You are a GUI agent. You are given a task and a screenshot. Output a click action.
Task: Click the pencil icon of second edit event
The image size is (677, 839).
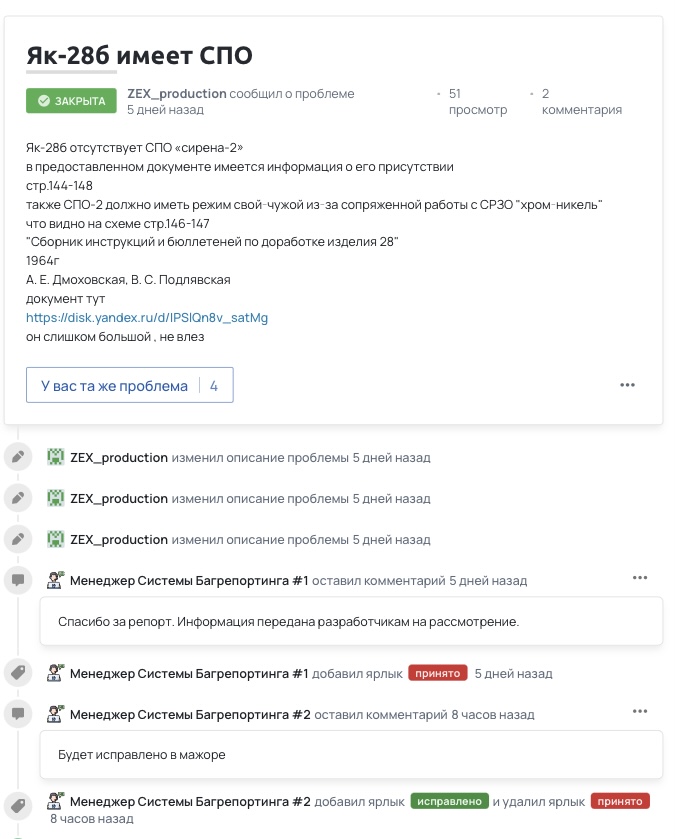(17, 498)
